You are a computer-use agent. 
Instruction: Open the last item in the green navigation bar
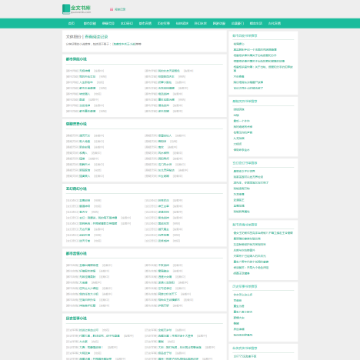(x=274, y=23)
